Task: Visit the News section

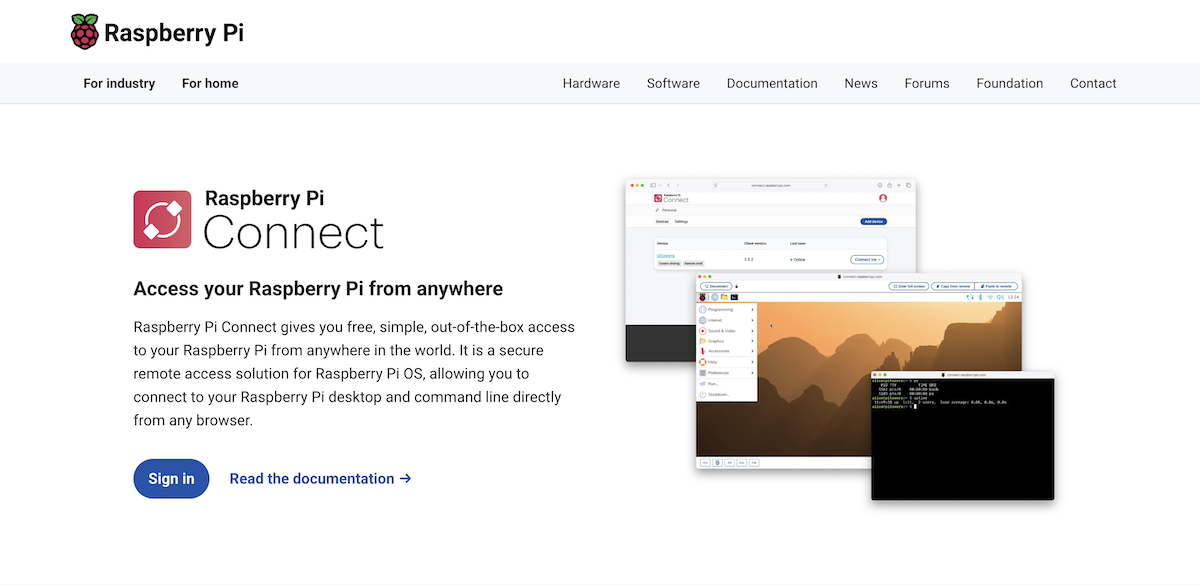Action: 860,83
